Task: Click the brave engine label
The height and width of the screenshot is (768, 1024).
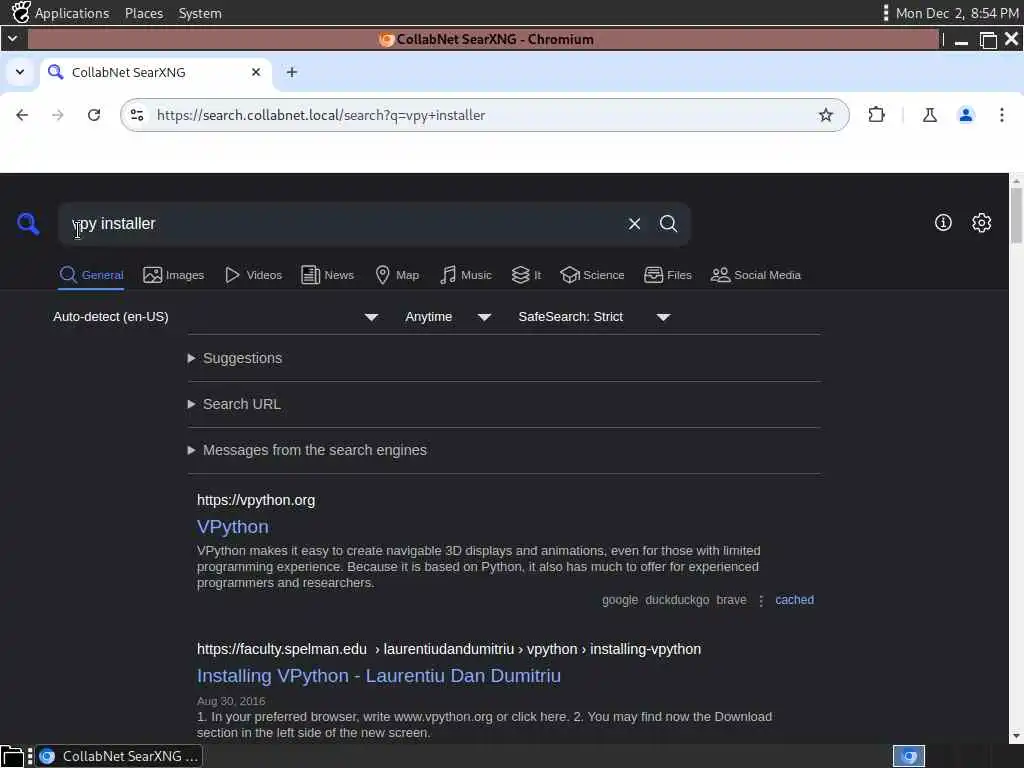Action: (731, 600)
